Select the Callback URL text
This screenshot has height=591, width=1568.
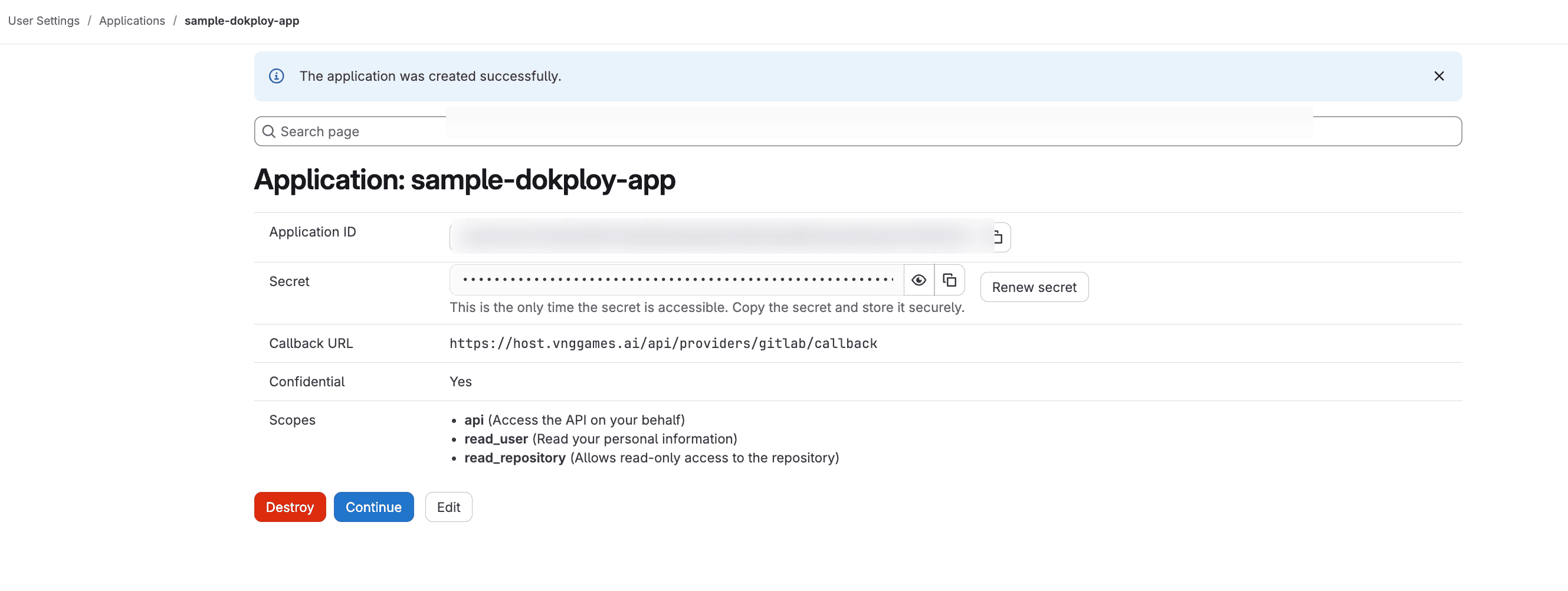click(662, 343)
